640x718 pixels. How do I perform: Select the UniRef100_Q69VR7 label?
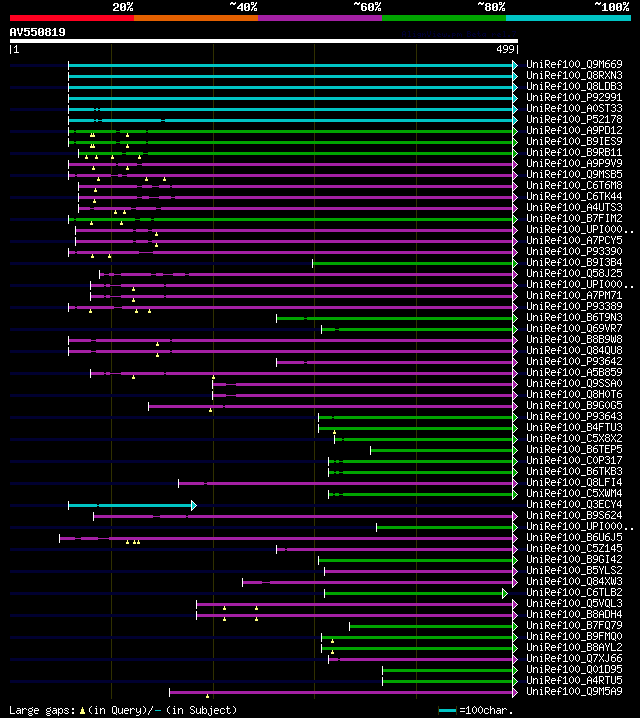574,328
